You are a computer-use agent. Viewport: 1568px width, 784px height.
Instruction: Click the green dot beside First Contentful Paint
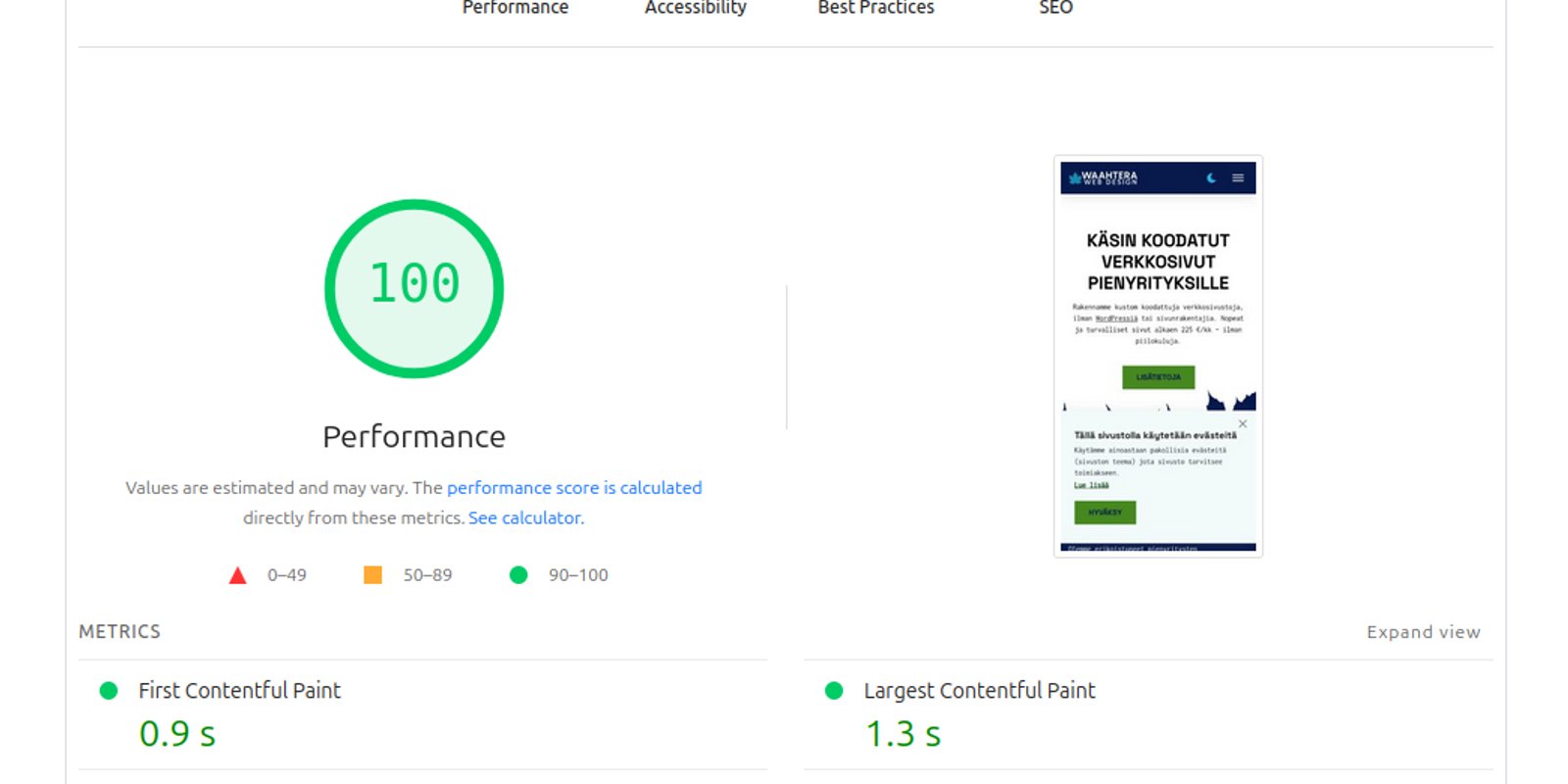point(109,691)
